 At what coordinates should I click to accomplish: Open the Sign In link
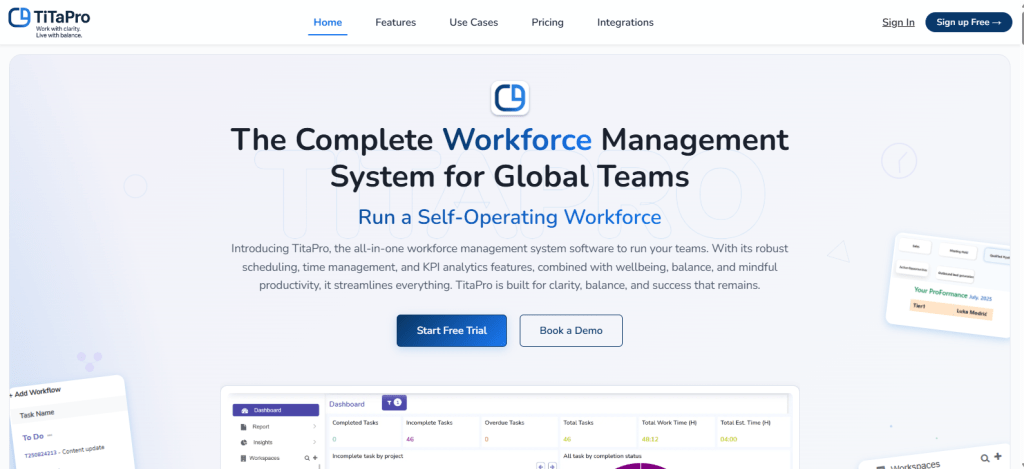(x=898, y=23)
